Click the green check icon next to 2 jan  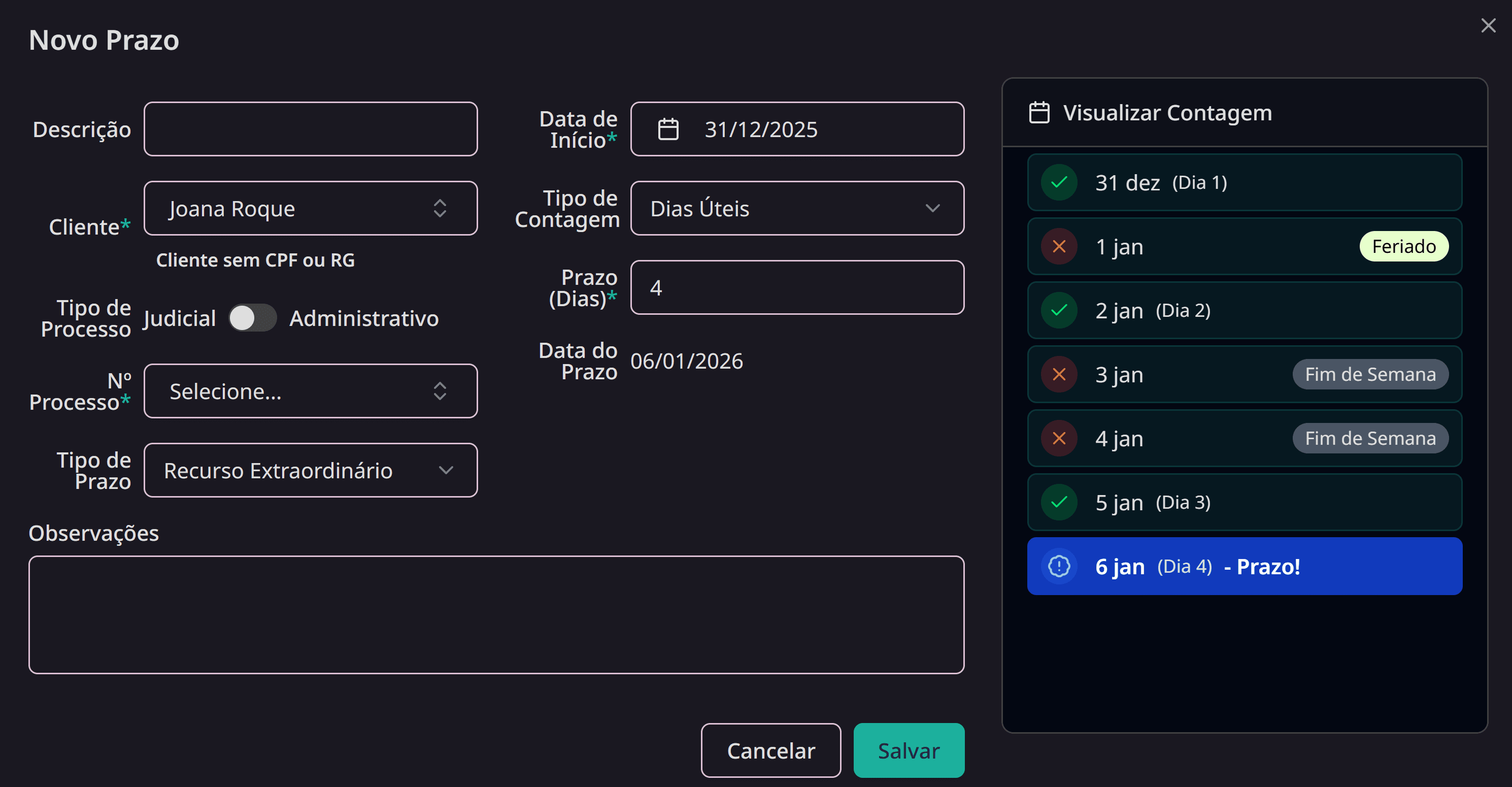[x=1058, y=310]
